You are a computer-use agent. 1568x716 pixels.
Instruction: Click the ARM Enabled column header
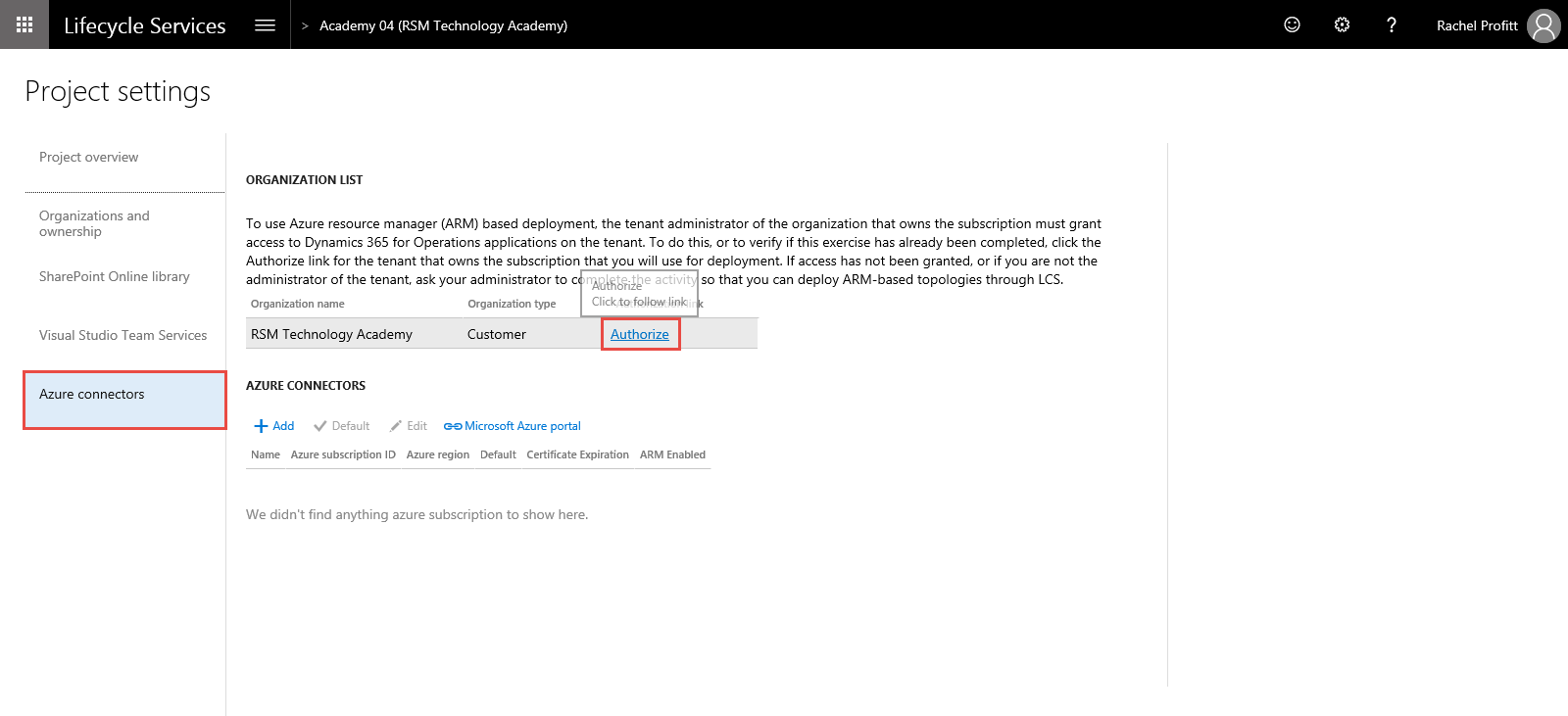click(x=672, y=454)
